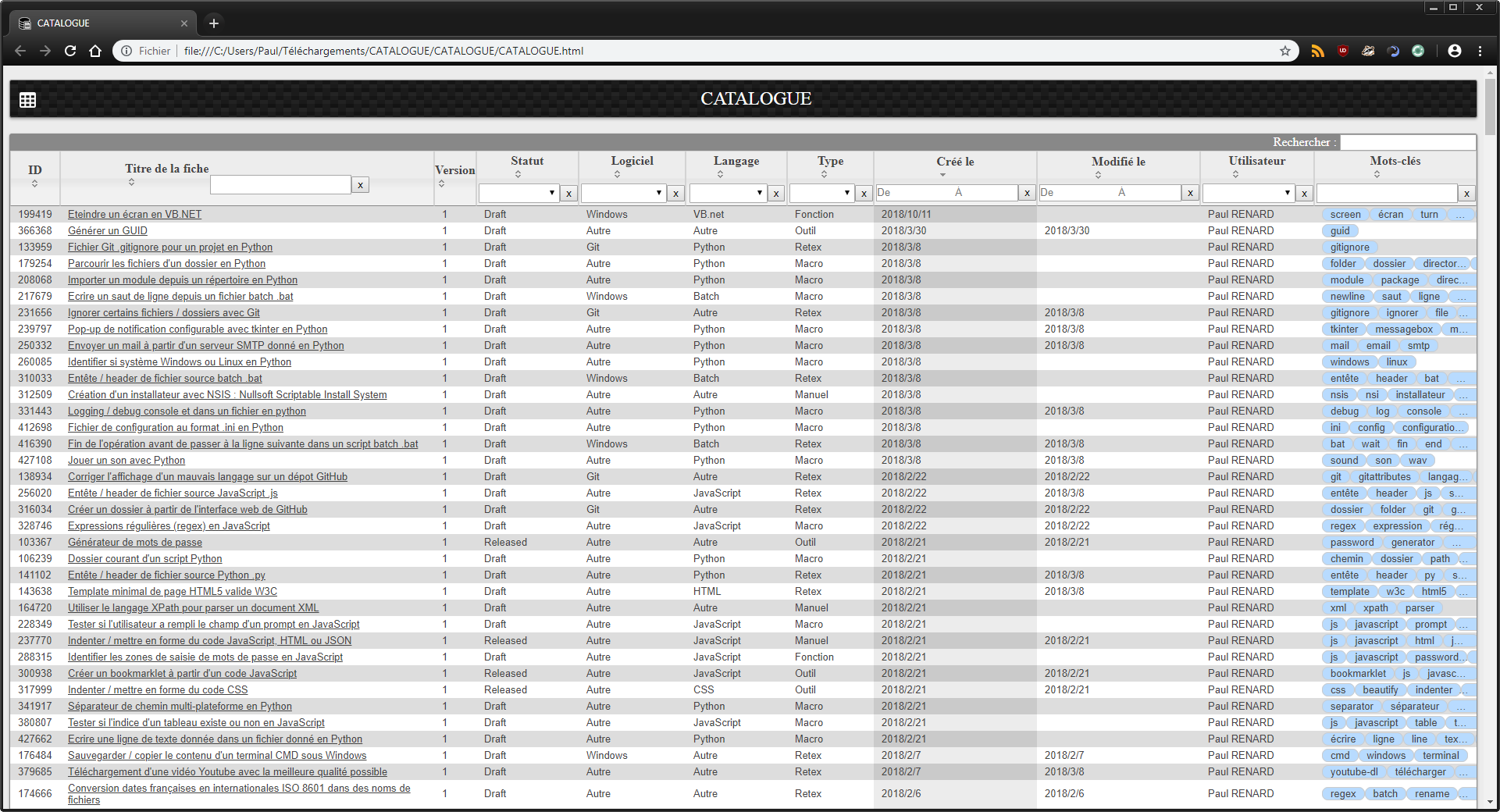The width and height of the screenshot is (1500, 812).
Task: Sort by the Type column arrows
Action: point(824,174)
